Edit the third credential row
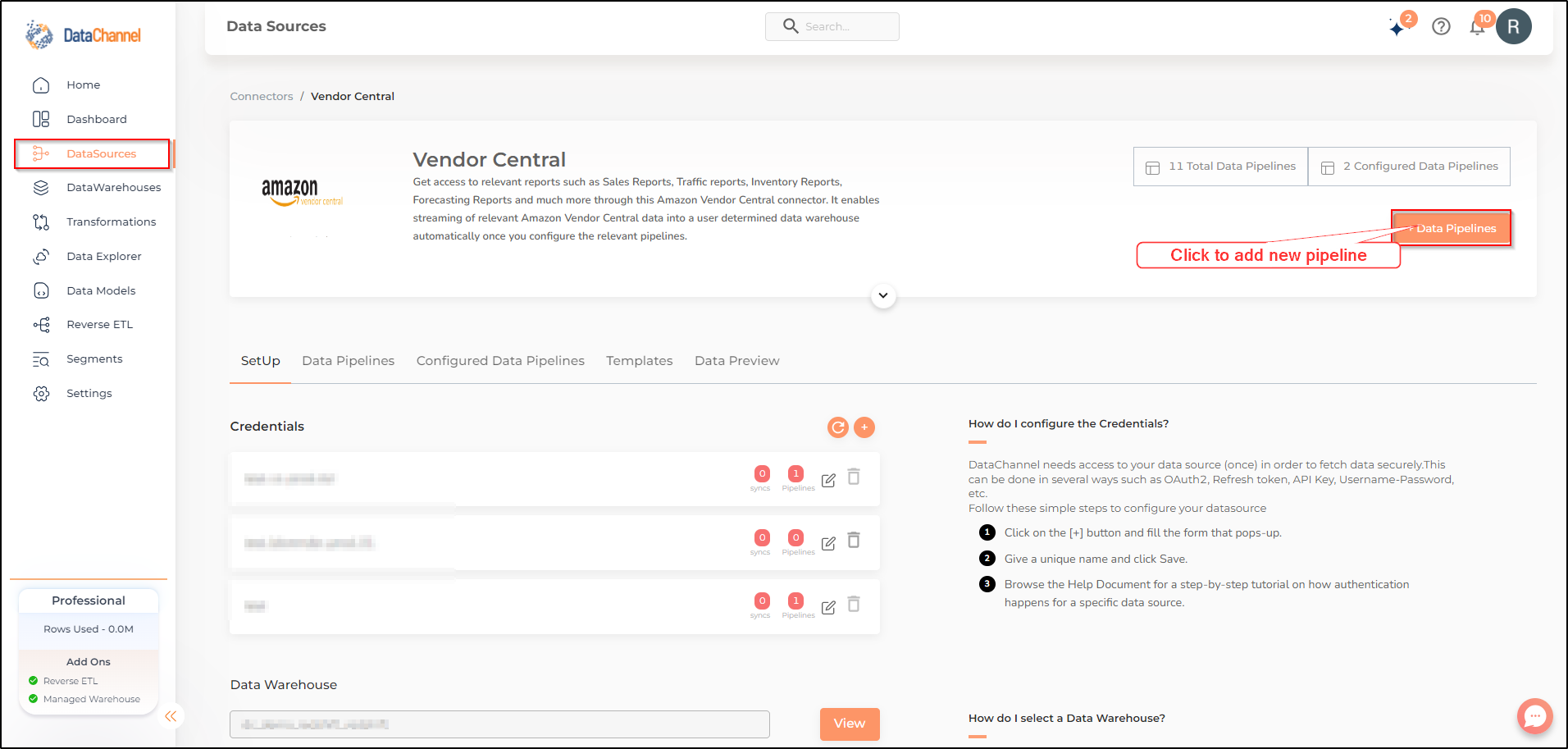The image size is (1568, 749). click(x=828, y=607)
